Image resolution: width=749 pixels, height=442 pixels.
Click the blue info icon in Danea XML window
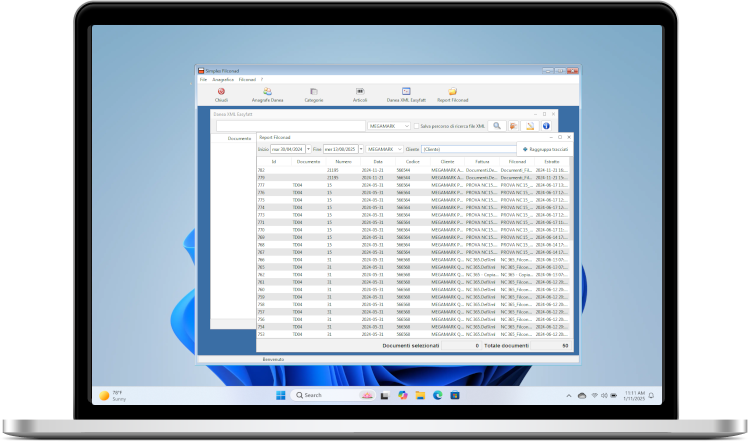pos(546,126)
